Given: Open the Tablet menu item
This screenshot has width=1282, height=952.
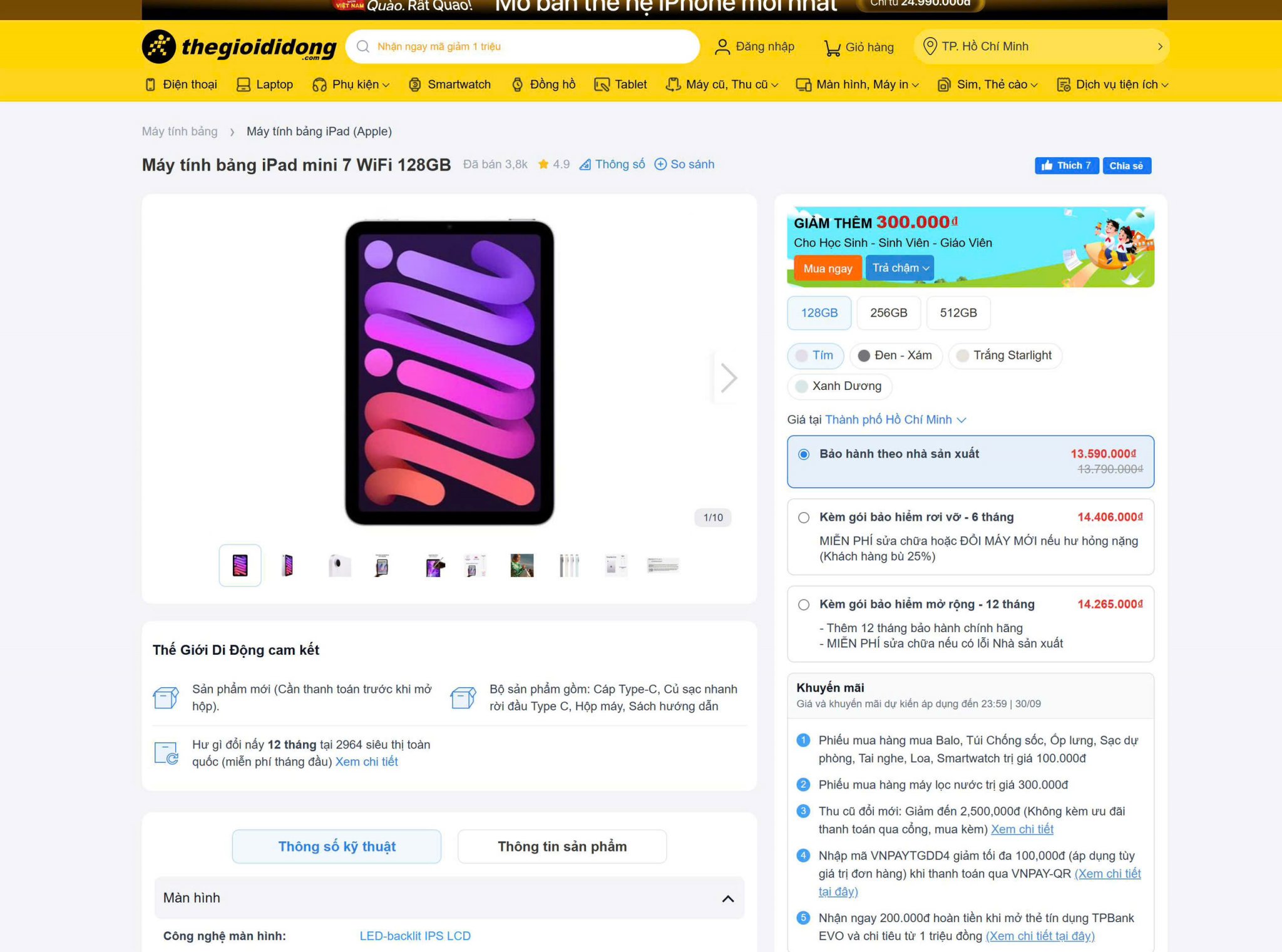Looking at the screenshot, I should tap(620, 84).
